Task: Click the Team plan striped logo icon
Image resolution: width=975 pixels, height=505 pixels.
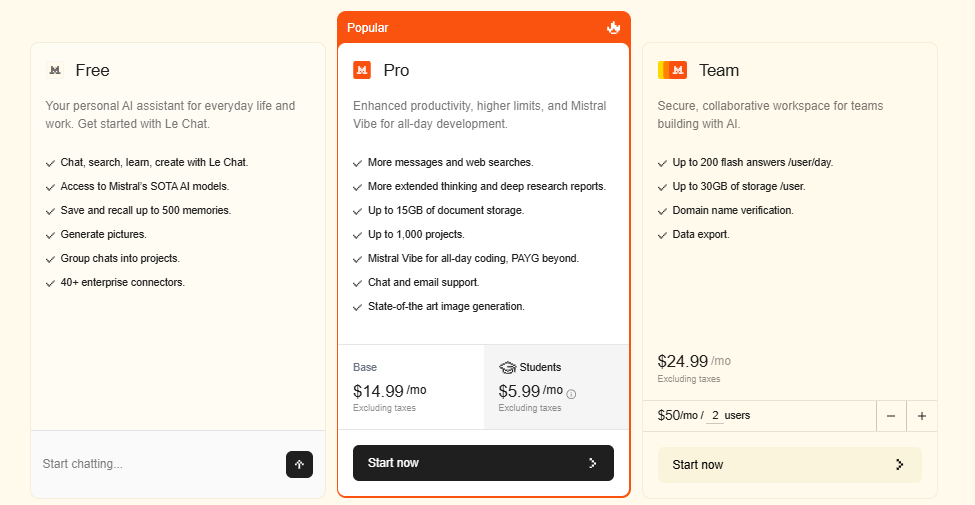Action: pos(672,70)
